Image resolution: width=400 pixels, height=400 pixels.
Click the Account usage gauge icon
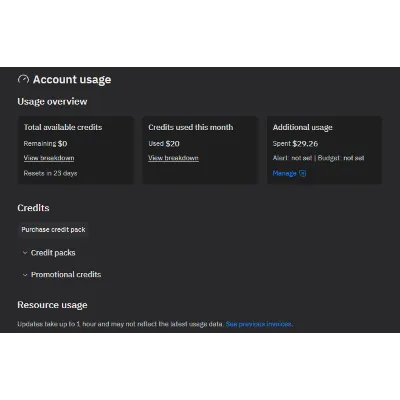click(23, 80)
